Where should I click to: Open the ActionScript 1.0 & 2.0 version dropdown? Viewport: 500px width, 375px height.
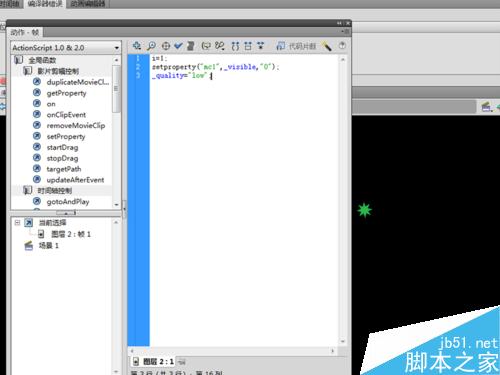66,48
